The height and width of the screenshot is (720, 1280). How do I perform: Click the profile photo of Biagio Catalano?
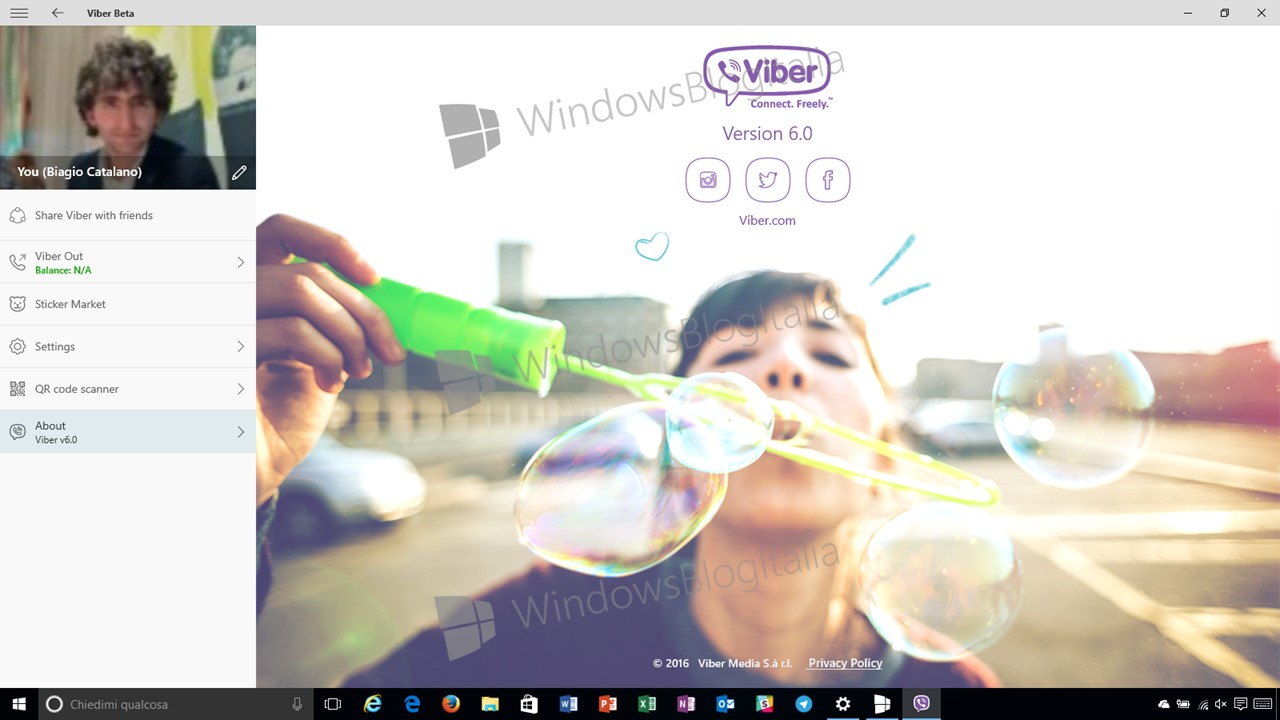128,107
